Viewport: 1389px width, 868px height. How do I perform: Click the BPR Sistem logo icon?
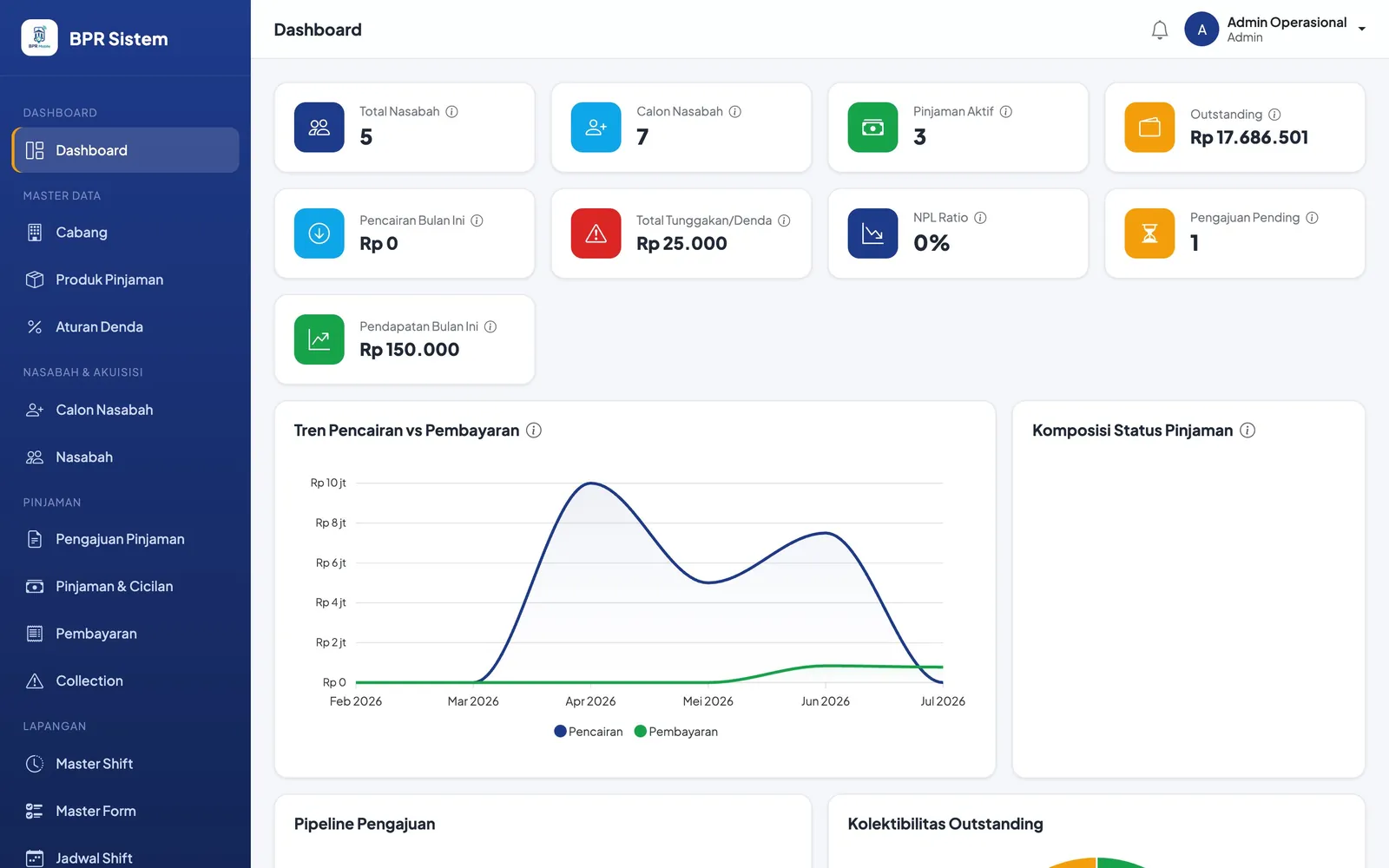pos(39,37)
